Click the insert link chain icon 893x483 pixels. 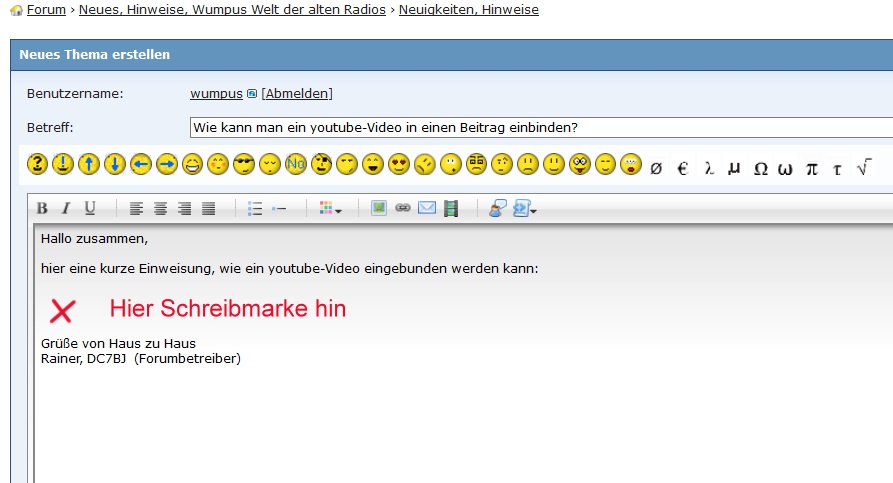403,208
